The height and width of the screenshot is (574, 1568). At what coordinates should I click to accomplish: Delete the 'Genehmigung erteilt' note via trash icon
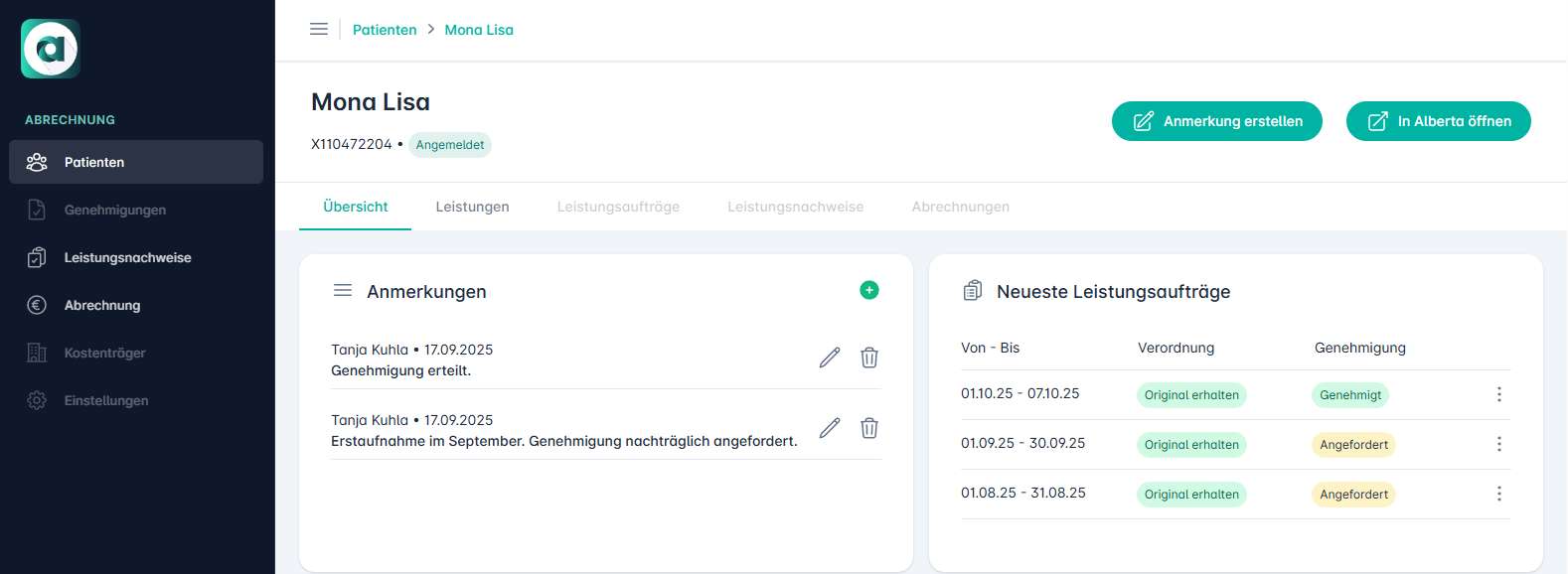(869, 358)
